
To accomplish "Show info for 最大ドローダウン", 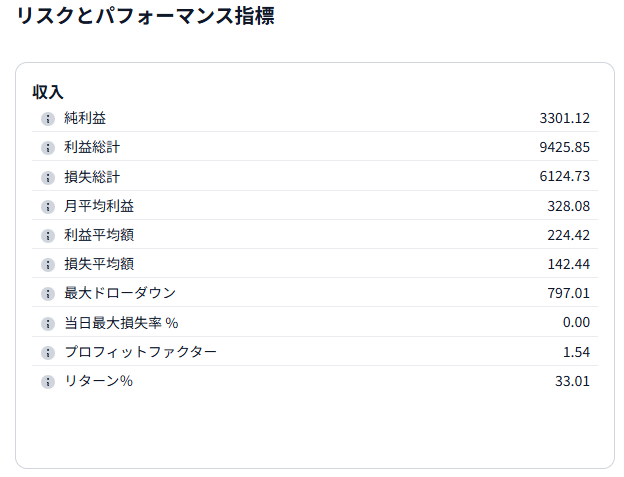I will click(x=47, y=294).
